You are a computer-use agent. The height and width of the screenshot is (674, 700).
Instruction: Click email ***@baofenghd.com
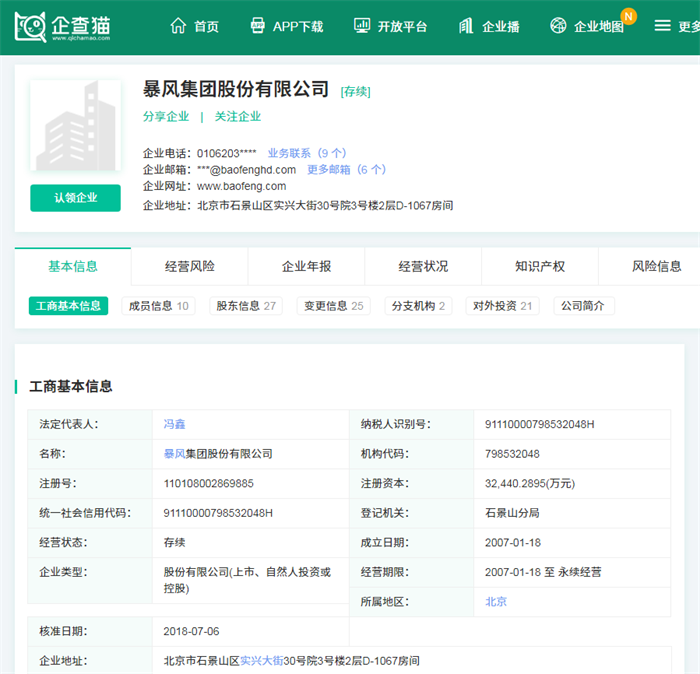(x=246, y=170)
